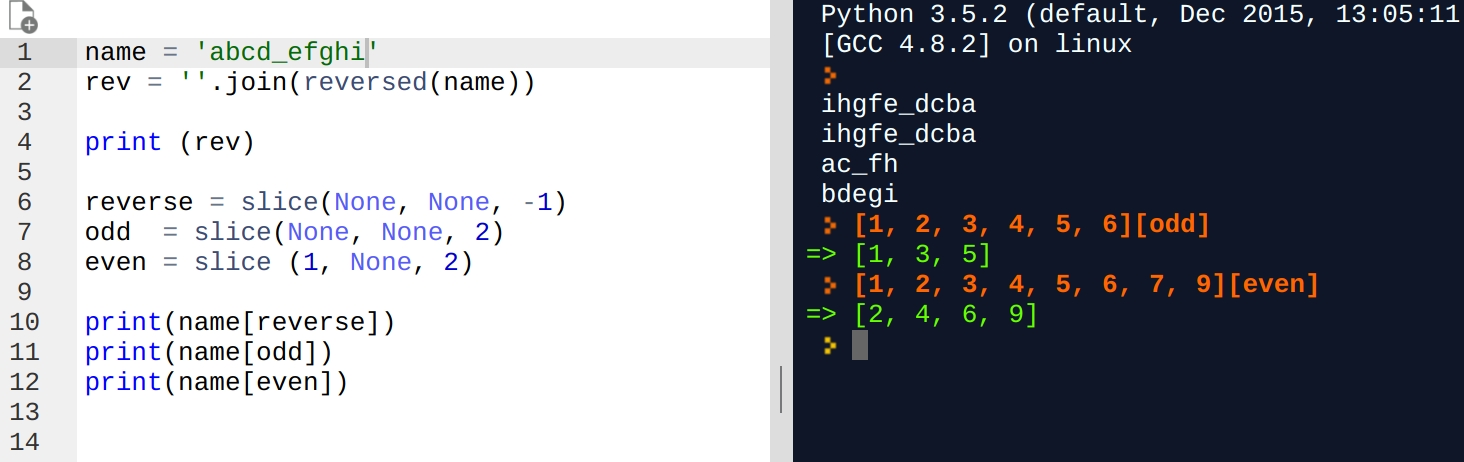Click line number 1 in the gutter
The image size is (1464, 462).
click(24, 53)
